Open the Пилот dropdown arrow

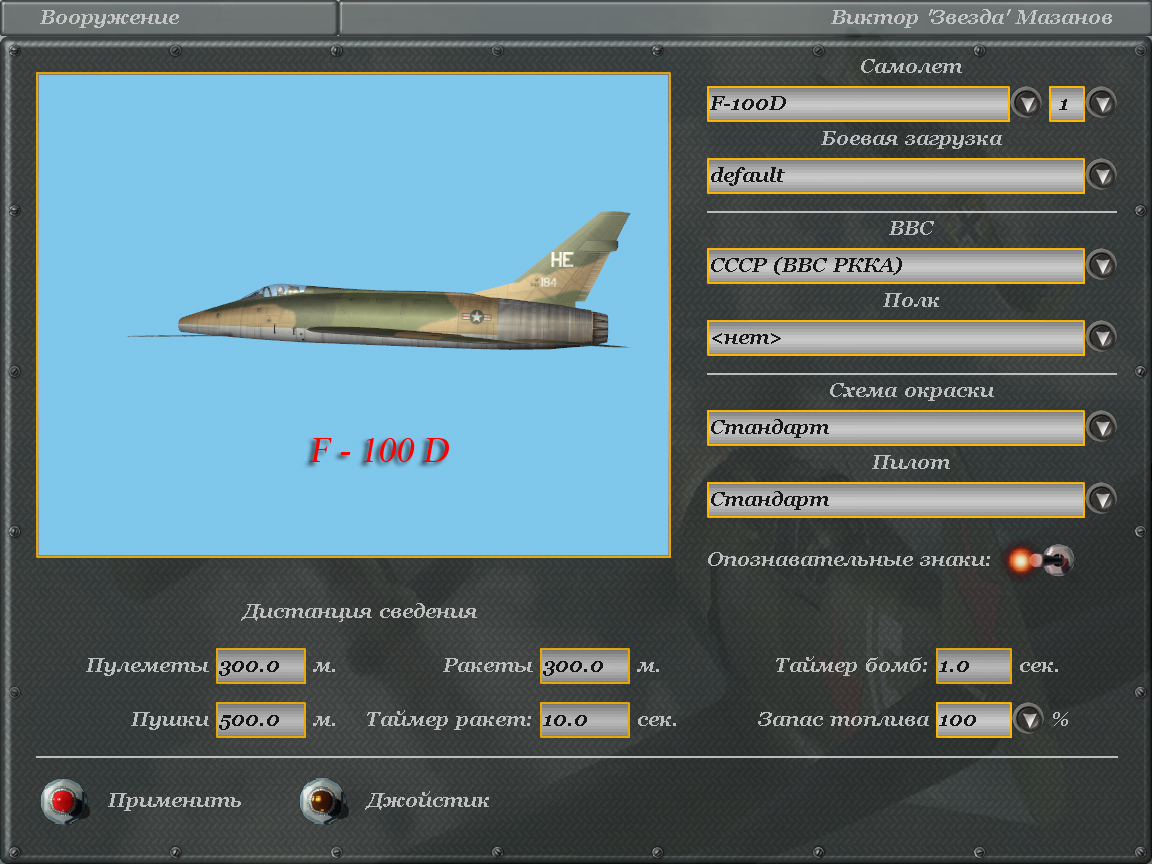pos(1101,499)
